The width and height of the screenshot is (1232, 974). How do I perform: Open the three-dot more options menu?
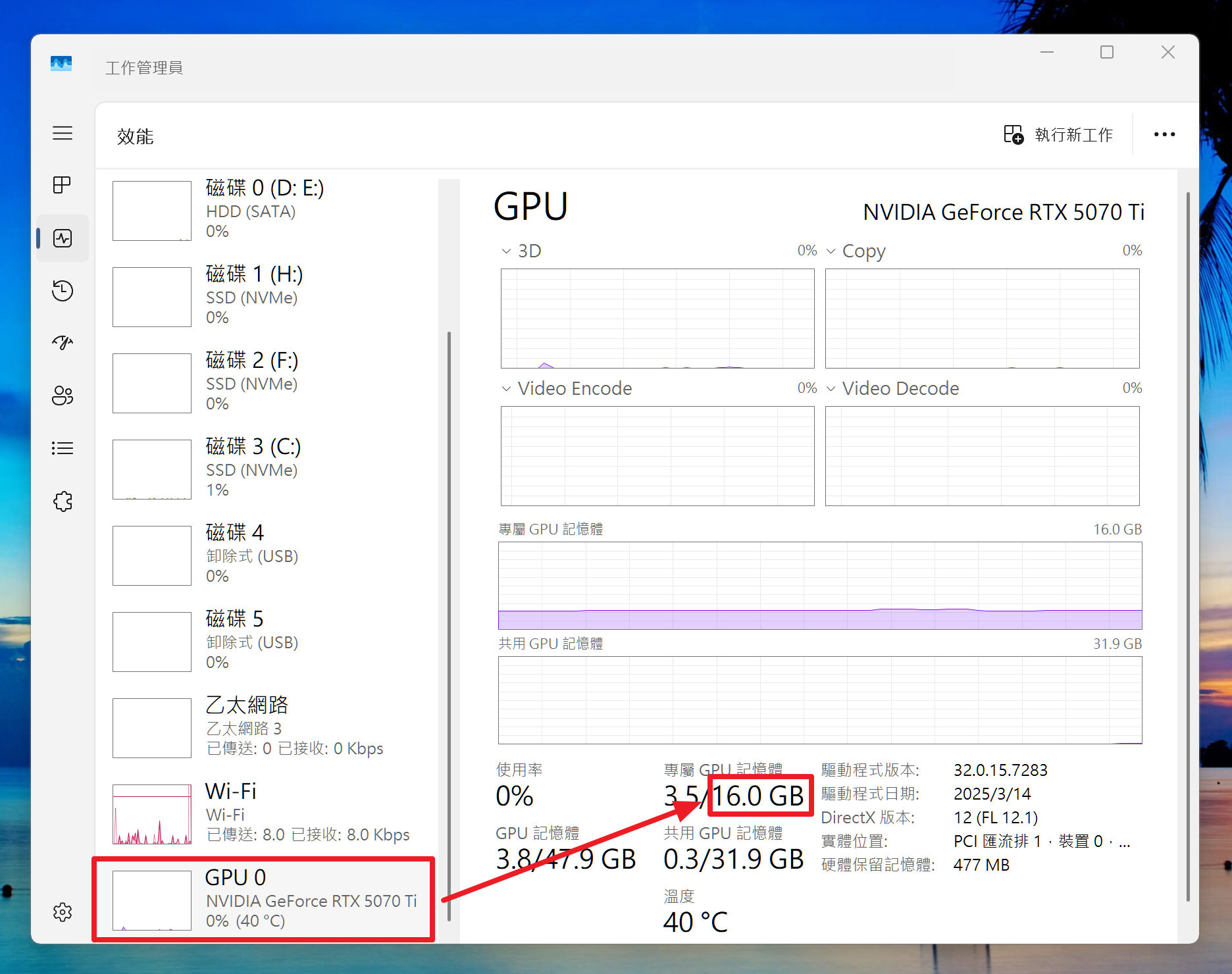[x=1164, y=135]
